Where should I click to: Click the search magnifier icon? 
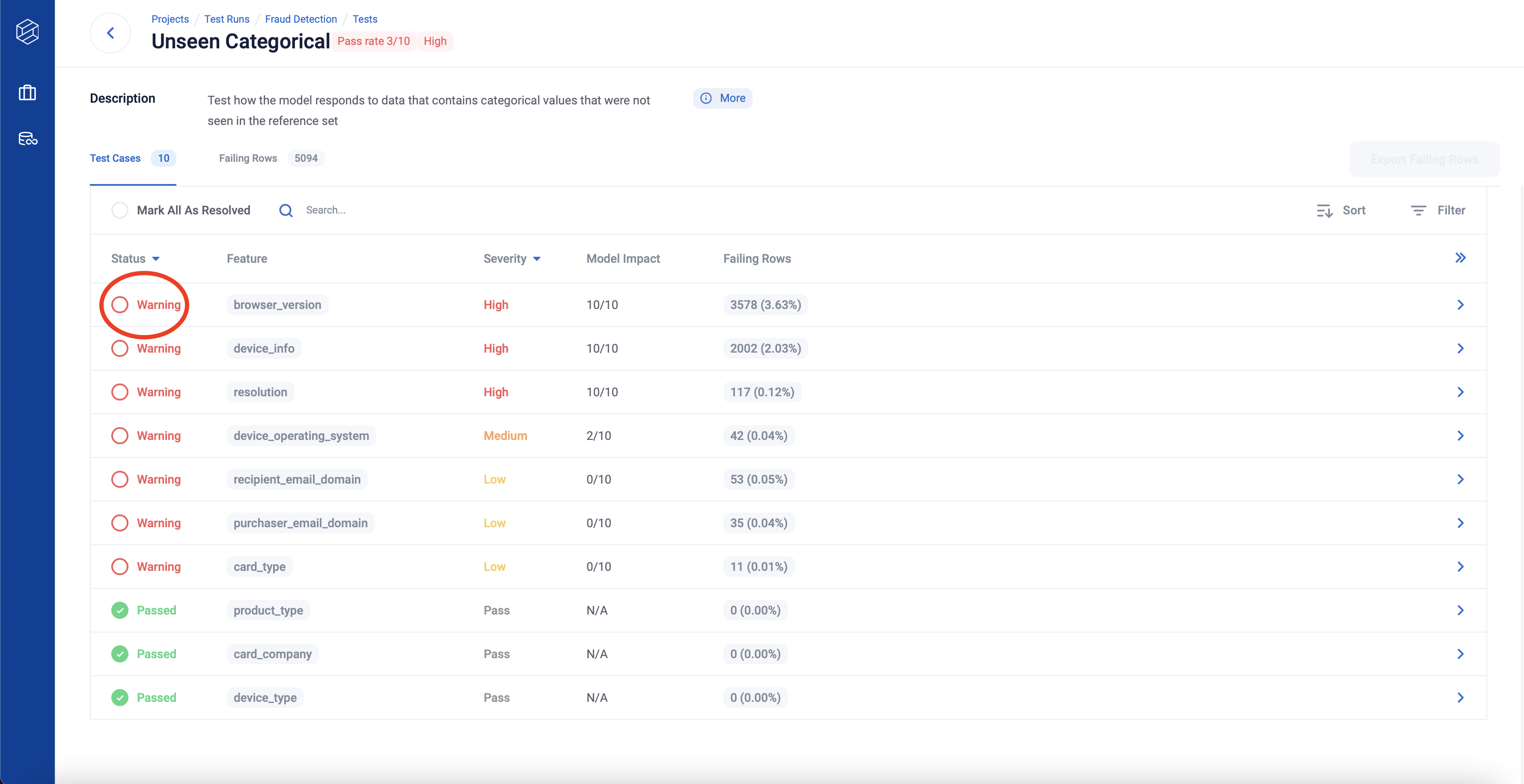286,211
